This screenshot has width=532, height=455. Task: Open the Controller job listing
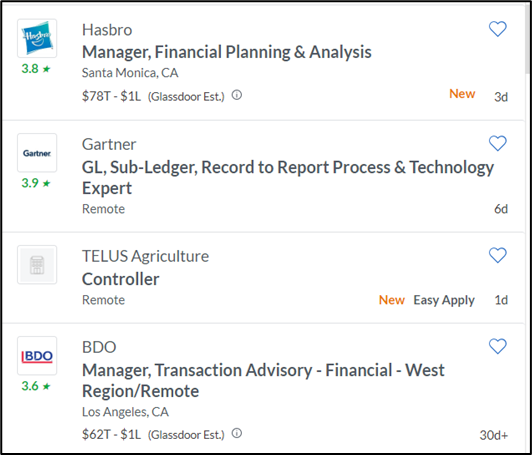(120, 279)
